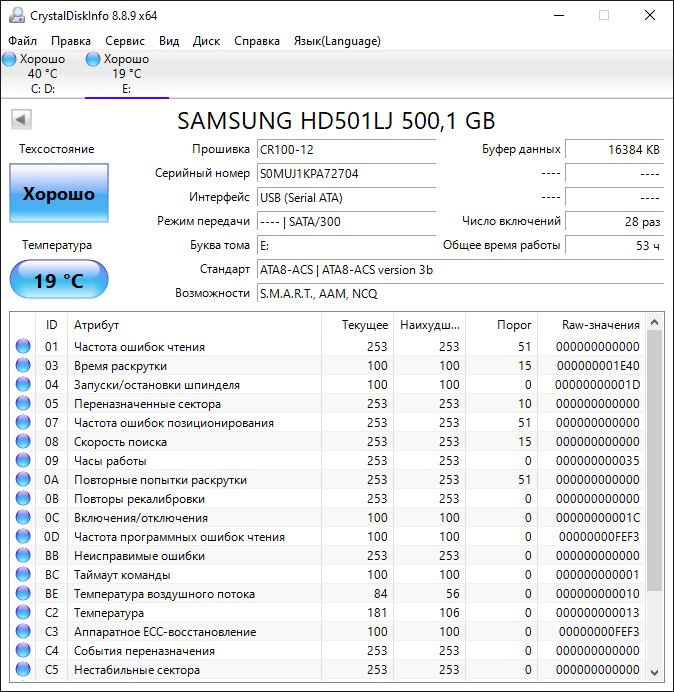Click the CrystalDiskInfo app icon in title bar
The image size is (674, 692).
coord(14,15)
